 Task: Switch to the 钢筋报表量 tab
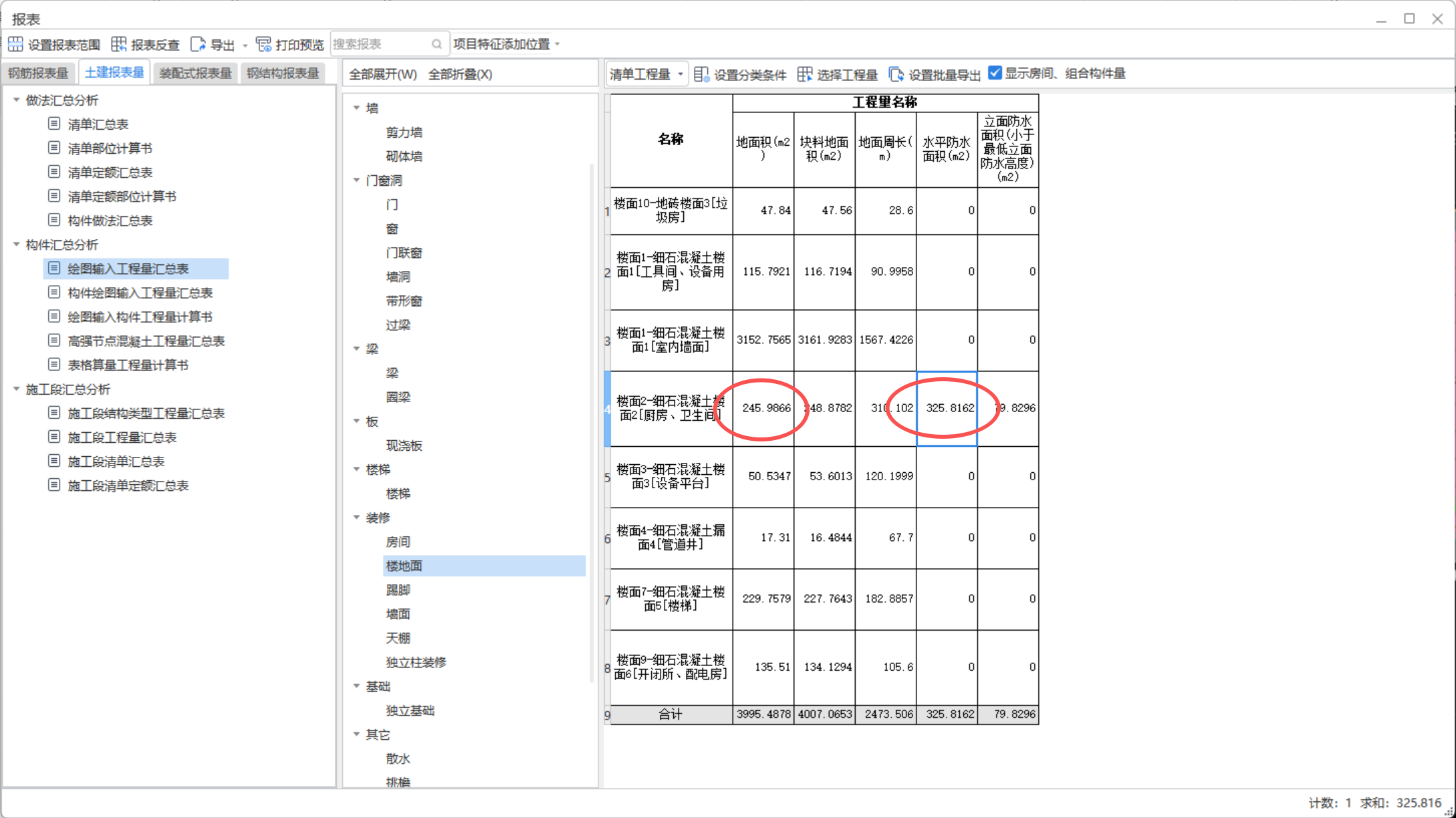click(x=39, y=72)
